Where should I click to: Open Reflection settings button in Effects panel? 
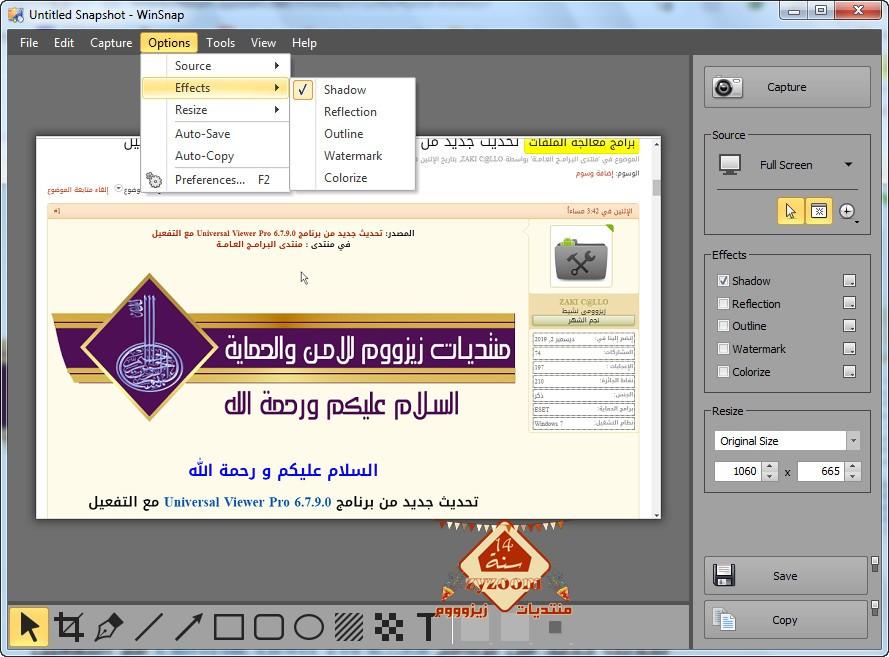coord(849,303)
